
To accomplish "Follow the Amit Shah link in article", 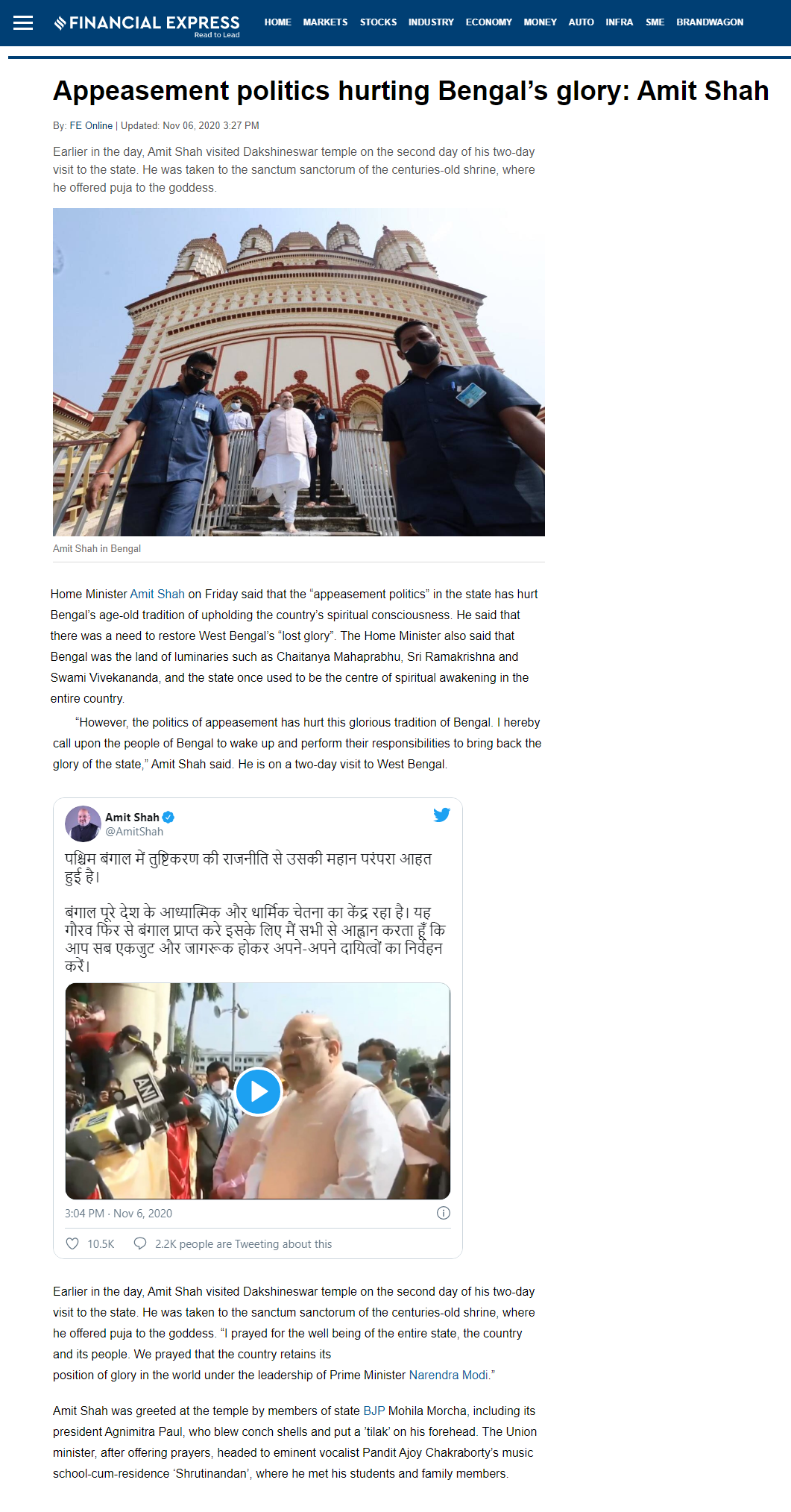I will pos(157,595).
